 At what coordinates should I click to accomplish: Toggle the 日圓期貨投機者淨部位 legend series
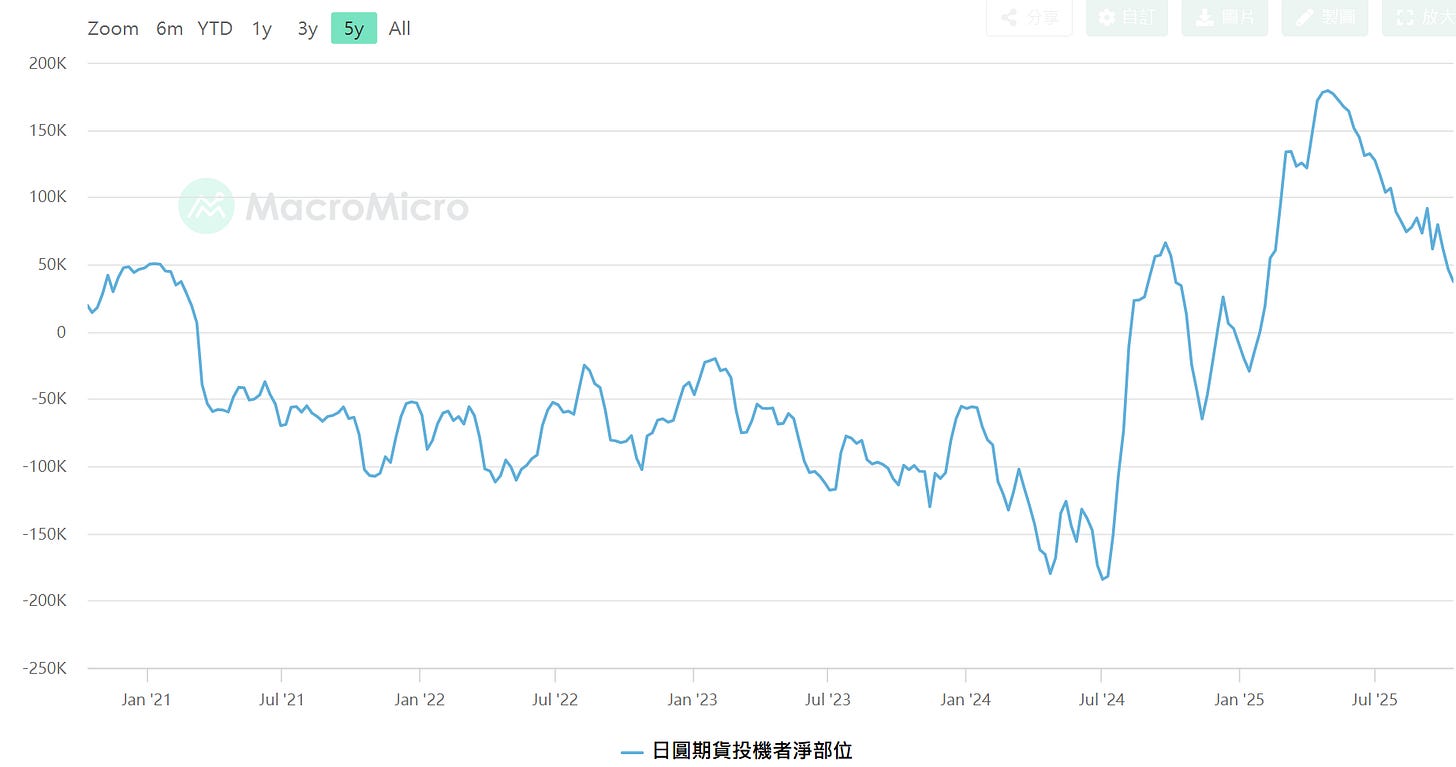[737, 750]
